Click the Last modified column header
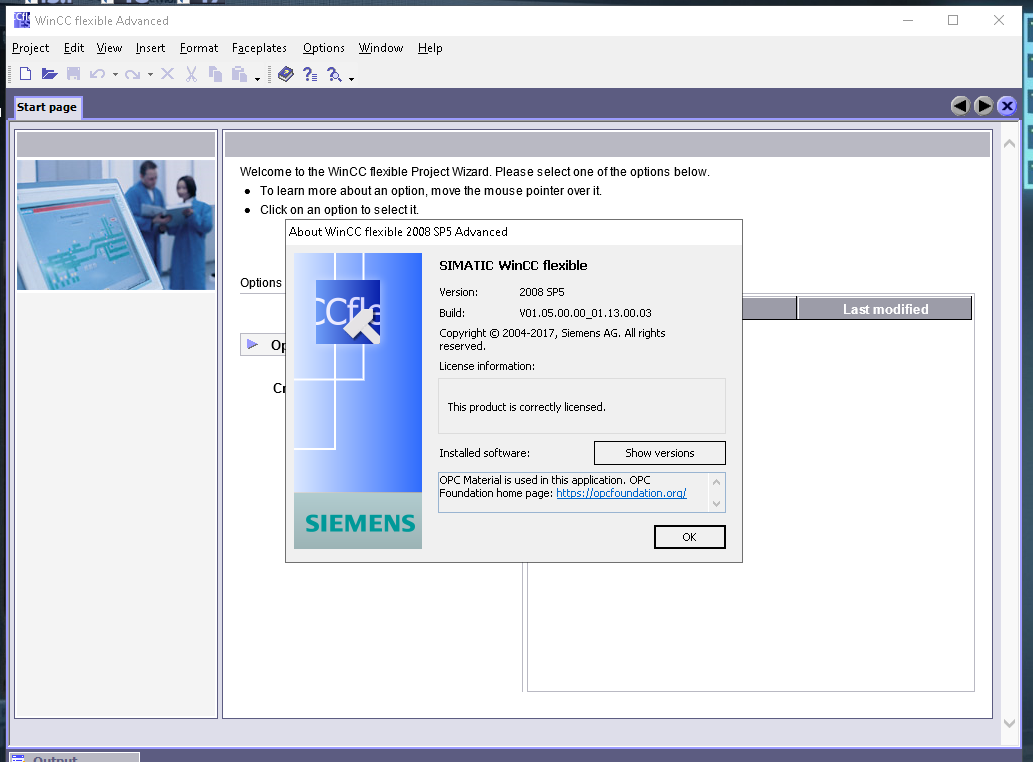This screenshot has height=762, width=1033. click(885, 309)
